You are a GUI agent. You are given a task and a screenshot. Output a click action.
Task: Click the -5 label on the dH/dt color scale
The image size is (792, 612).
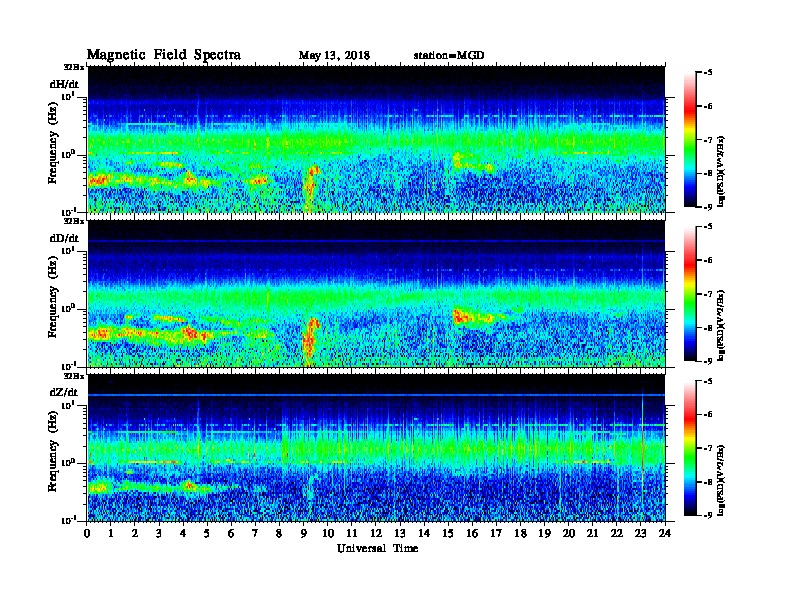point(707,73)
